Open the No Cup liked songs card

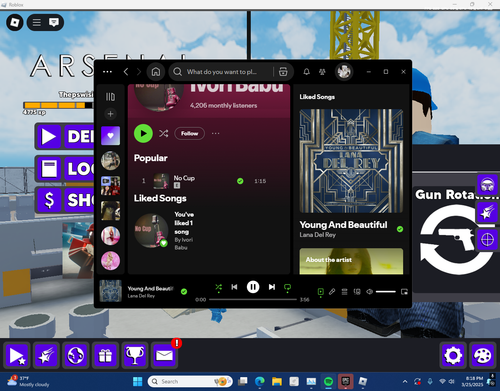pos(165,231)
